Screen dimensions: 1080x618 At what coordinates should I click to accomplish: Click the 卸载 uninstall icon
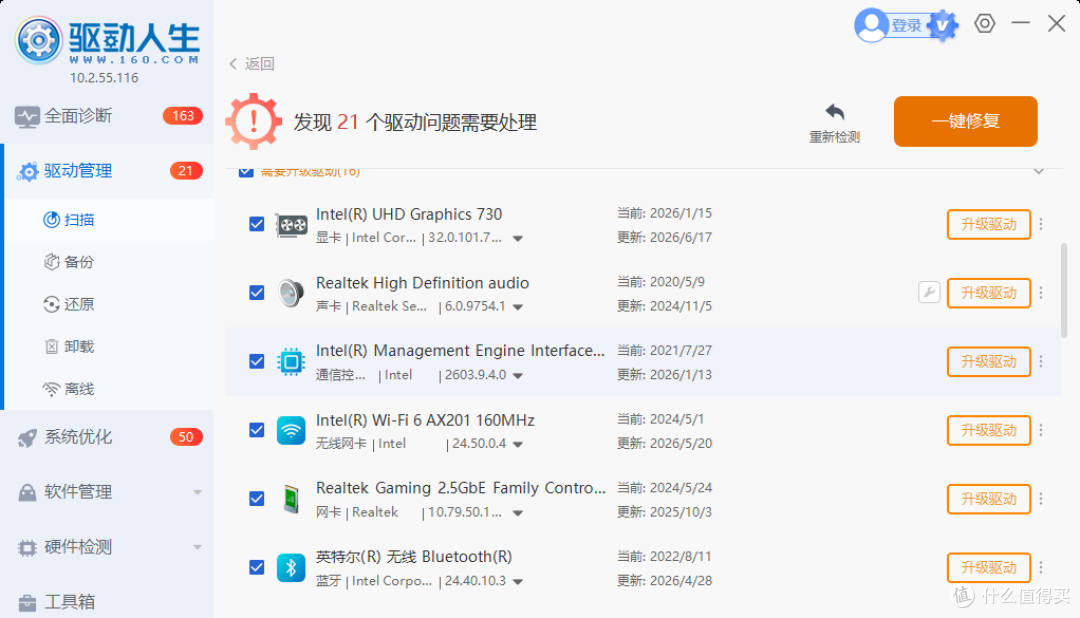point(52,347)
